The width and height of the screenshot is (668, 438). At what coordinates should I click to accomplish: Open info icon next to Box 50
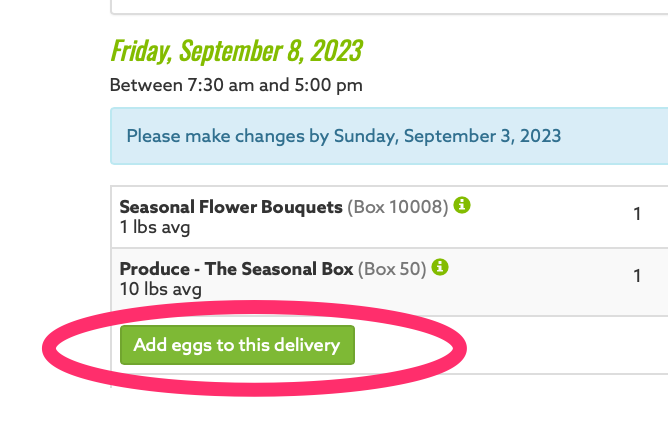pyautogui.click(x=441, y=268)
